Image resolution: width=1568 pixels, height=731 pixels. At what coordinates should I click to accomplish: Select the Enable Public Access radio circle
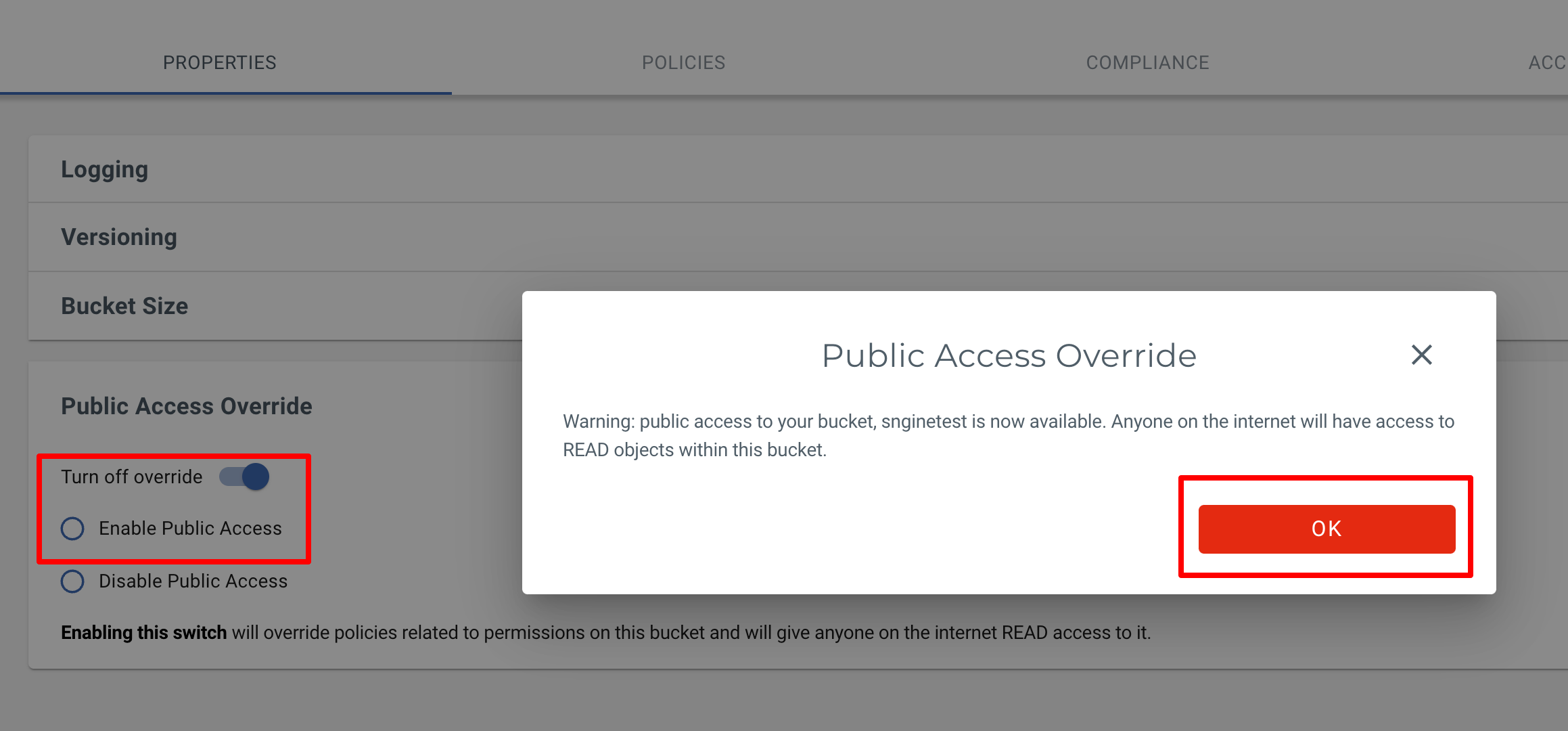[72, 529]
